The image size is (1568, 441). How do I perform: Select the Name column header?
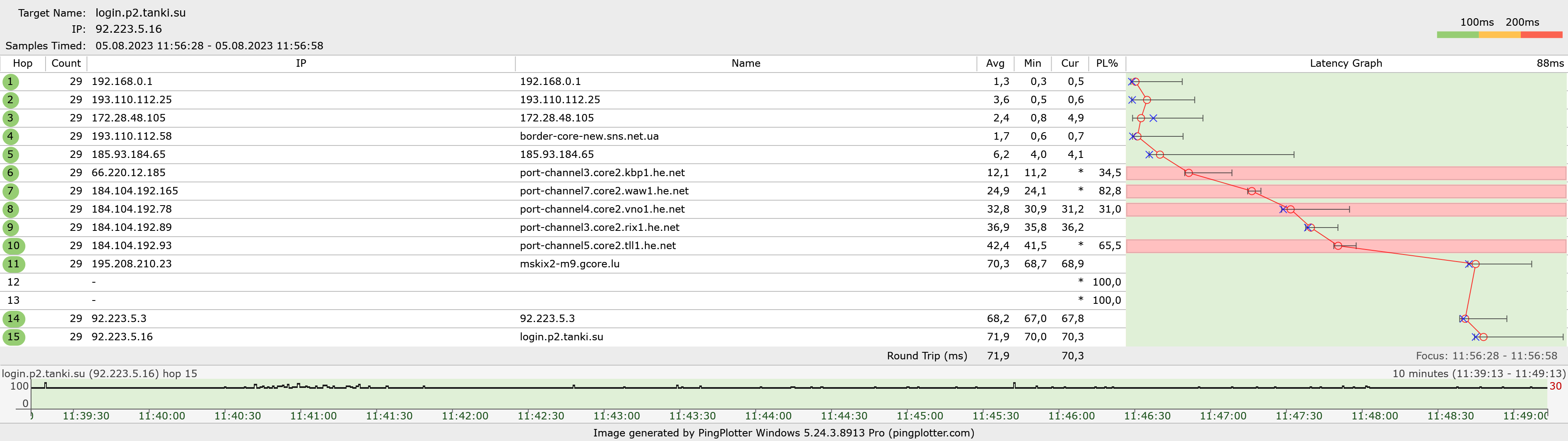pos(745,63)
